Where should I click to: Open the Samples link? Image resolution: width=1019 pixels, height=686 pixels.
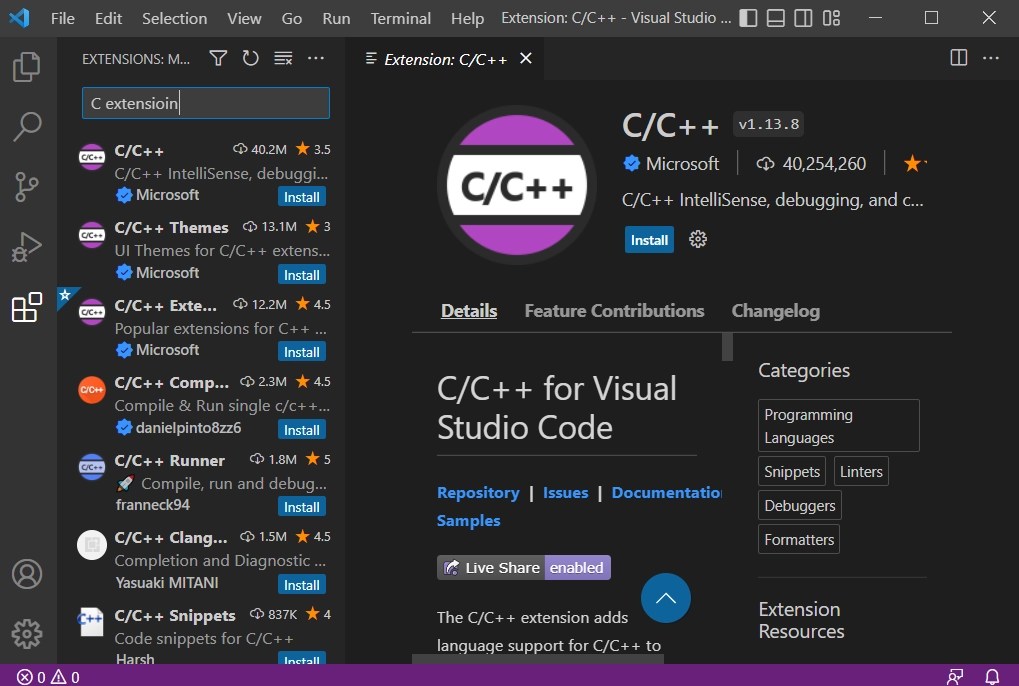[469, 520]
